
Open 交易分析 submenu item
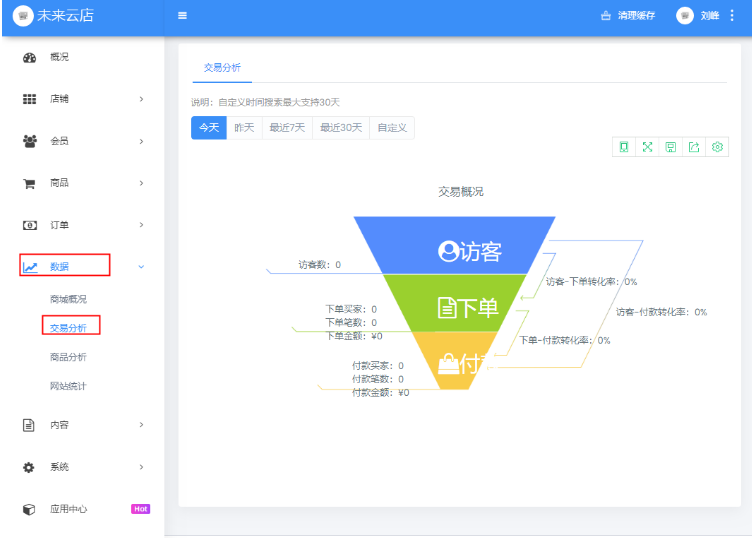[x=68, y=328]
